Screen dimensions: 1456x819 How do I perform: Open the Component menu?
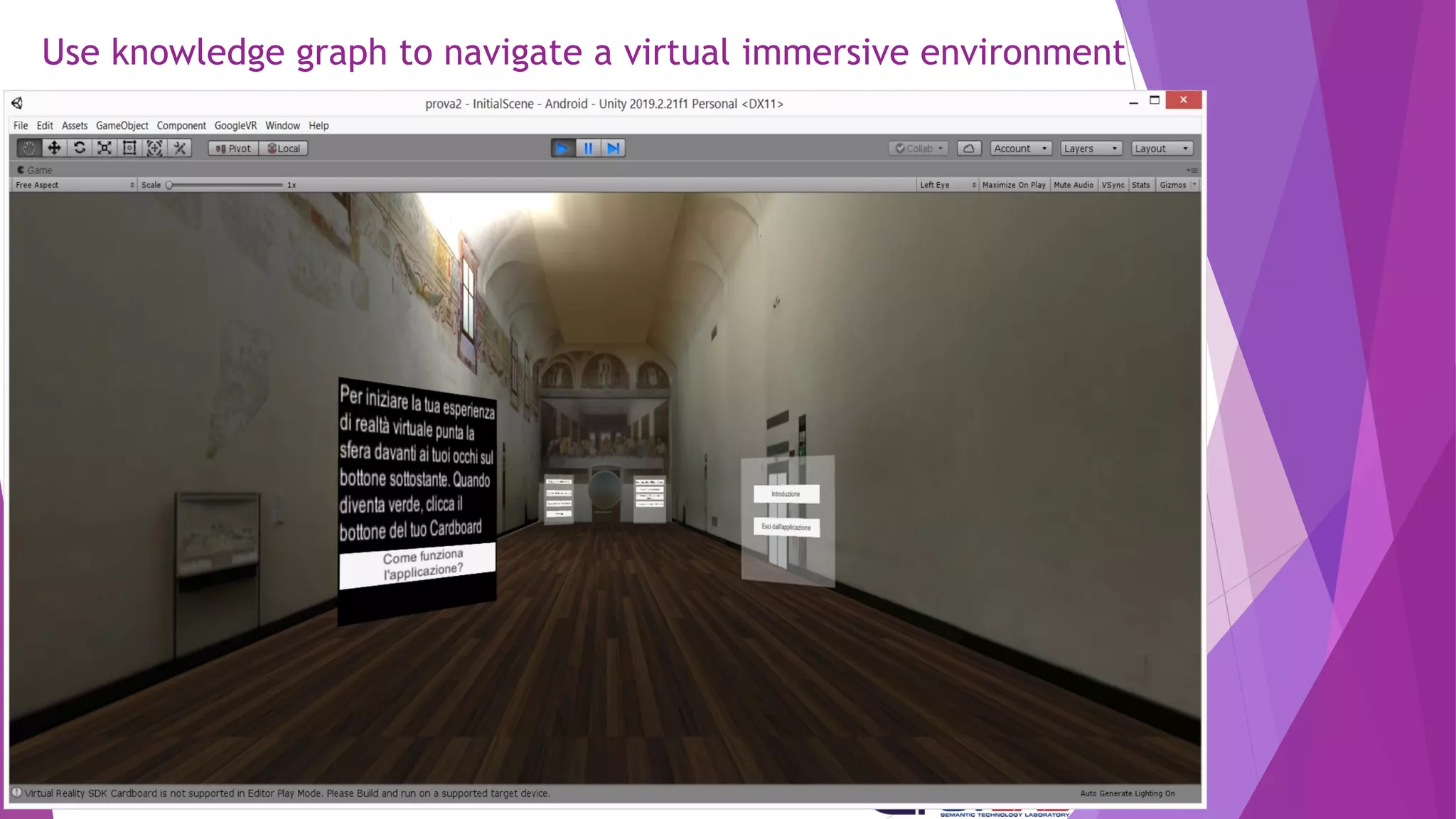[x=181, y=126]
